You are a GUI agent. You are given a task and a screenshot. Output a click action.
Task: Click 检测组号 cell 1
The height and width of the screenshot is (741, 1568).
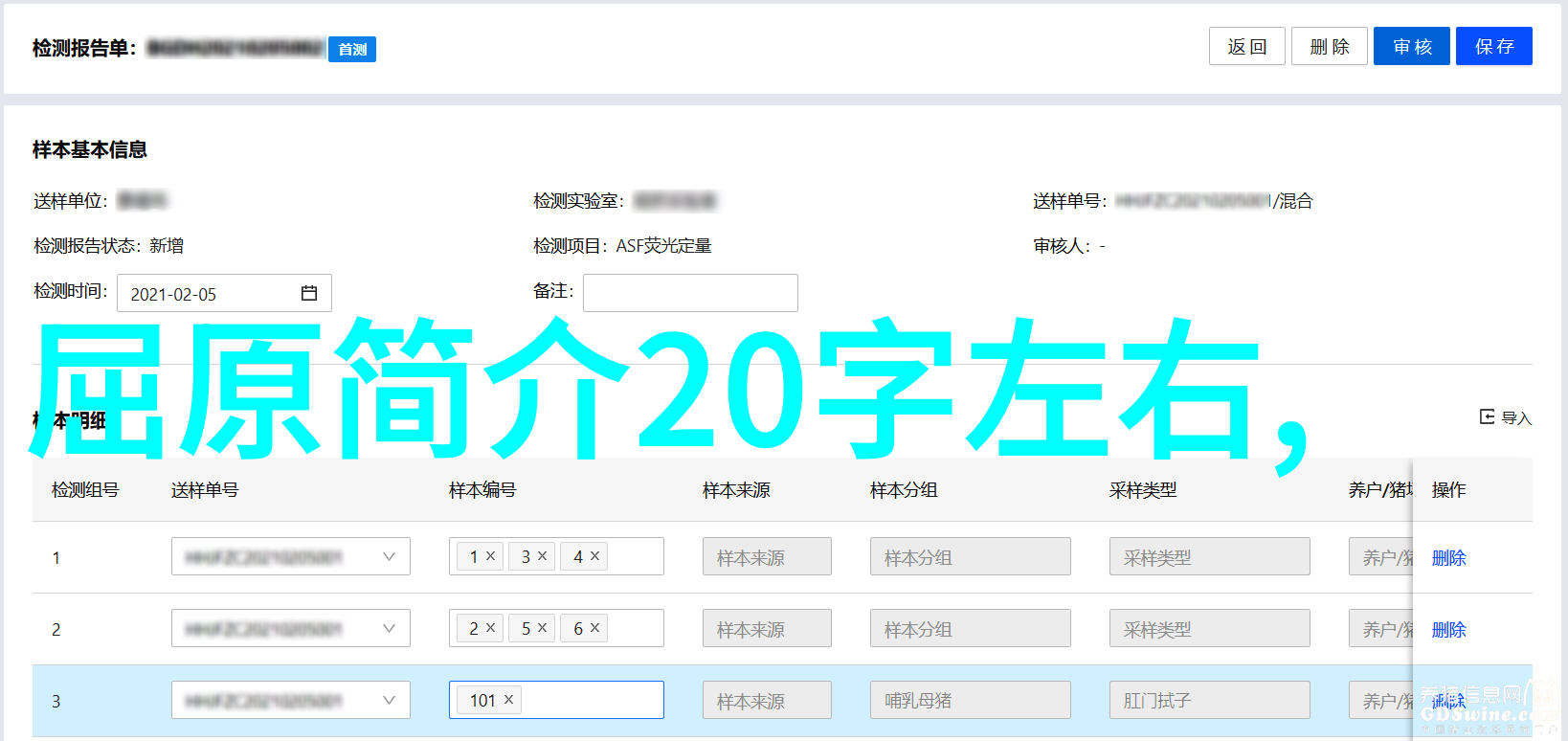pos(56,557)
